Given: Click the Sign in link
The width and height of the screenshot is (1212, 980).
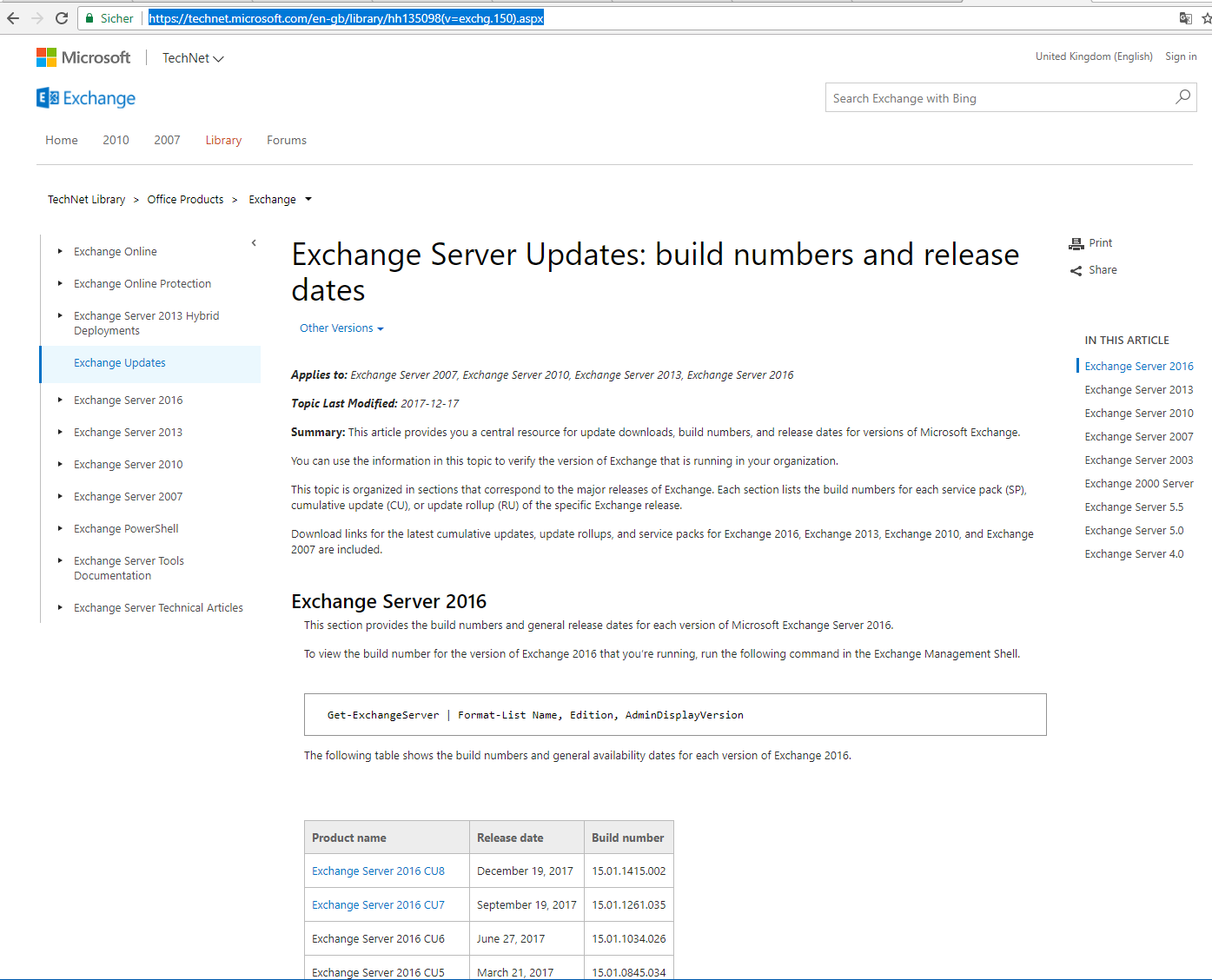Looking at the screenshot, I should point(1181,56).
